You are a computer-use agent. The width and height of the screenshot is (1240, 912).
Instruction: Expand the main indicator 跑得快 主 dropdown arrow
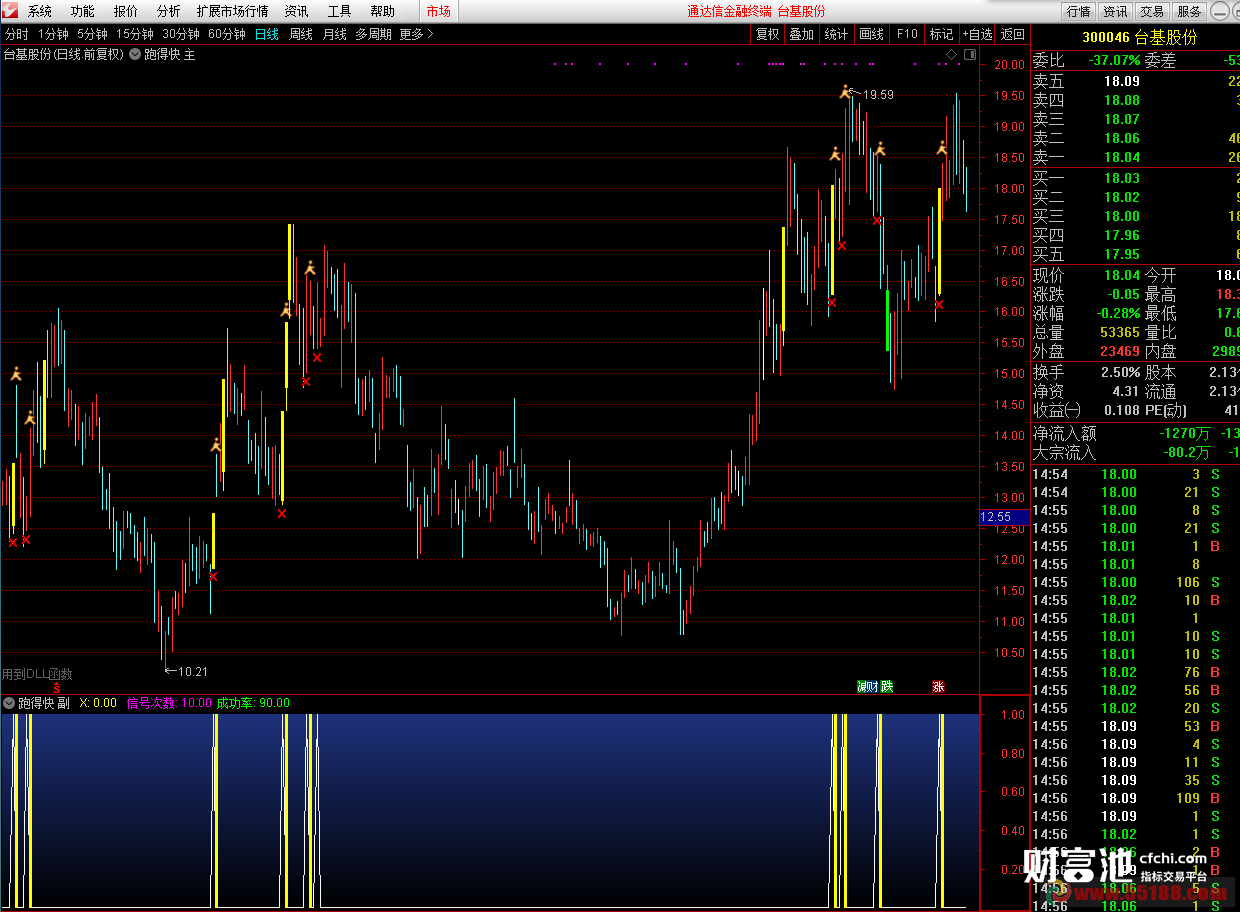click(x=134, y=54)
